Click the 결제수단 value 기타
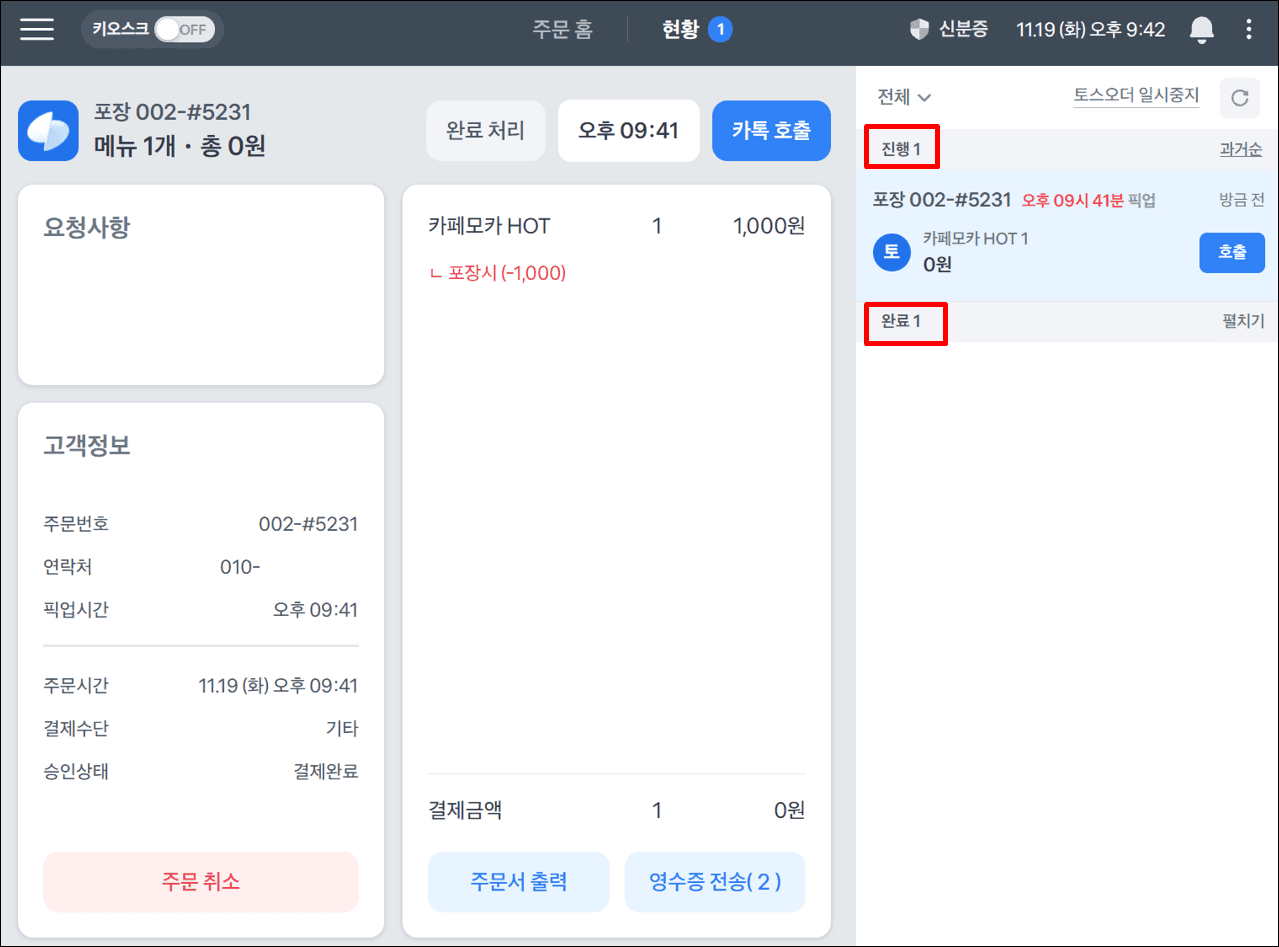The width and height of the screenshot is (1279, 947). pyautogui.click(x=342, y=729)
